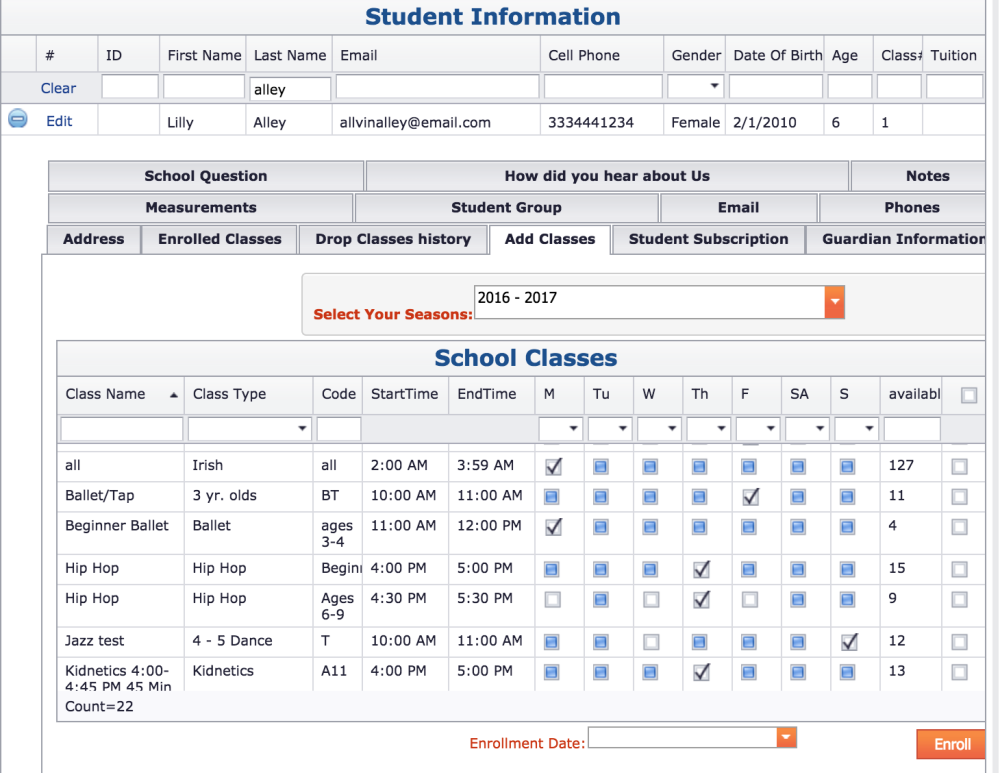Screen dimensions: 1000x773
Task: Open the Monday filter dropdown
Action: click(x=573, y=429)
